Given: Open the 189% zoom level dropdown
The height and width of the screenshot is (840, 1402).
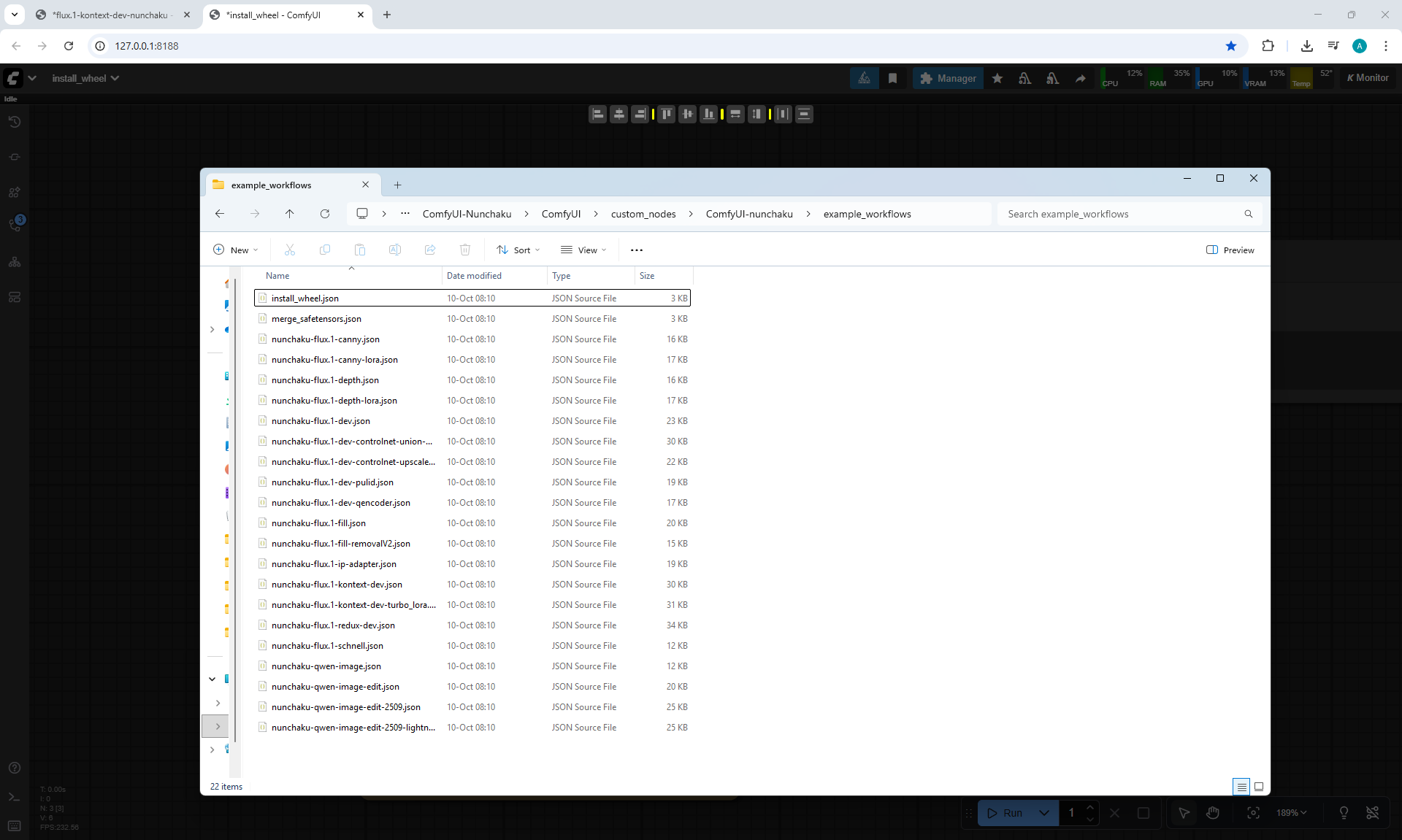Looking at the screenshot, I should 1291,812.
